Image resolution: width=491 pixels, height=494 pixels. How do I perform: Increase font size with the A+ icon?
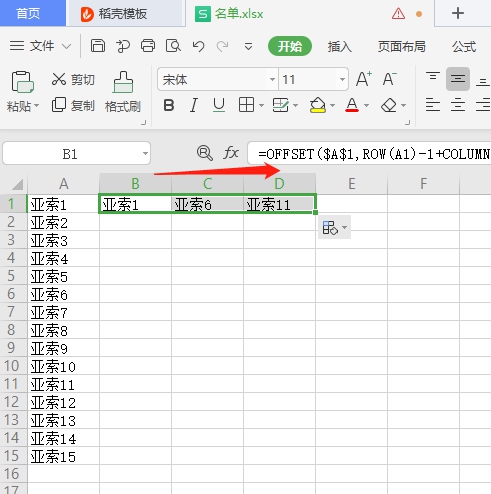tap(363, 79)
